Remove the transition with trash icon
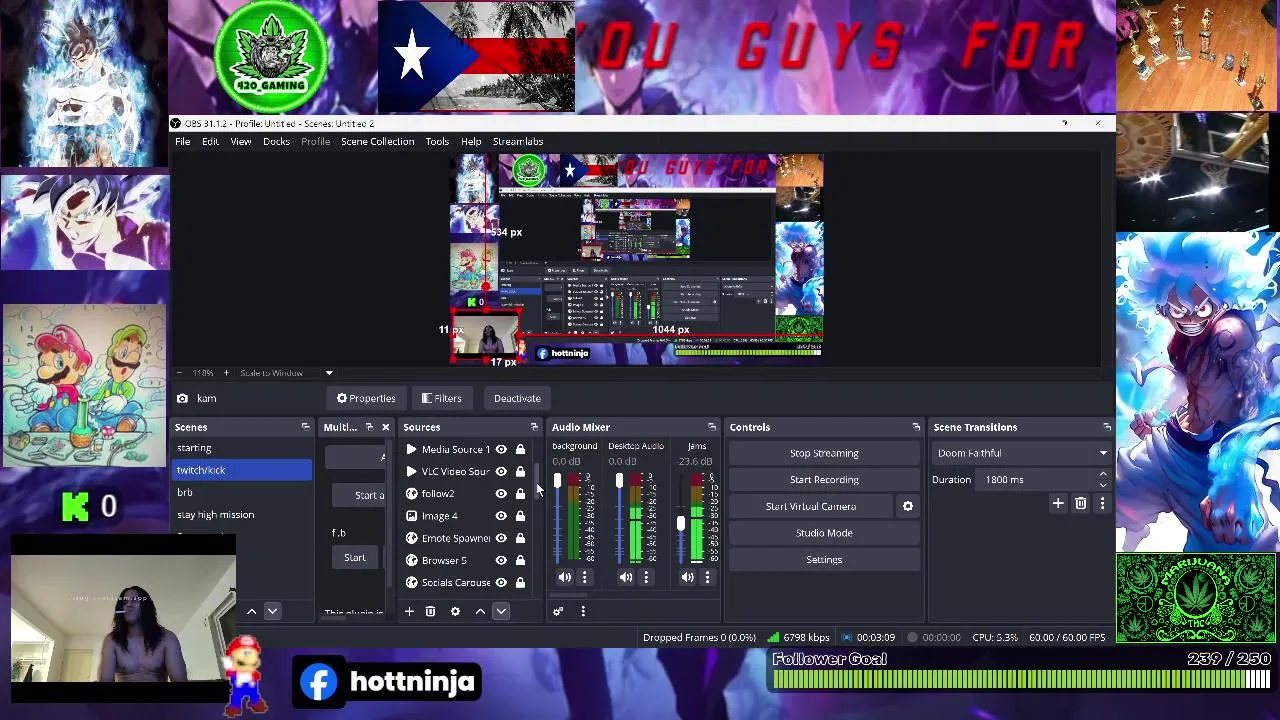Screen dimensions: 1280x720 pos(1081,504)
